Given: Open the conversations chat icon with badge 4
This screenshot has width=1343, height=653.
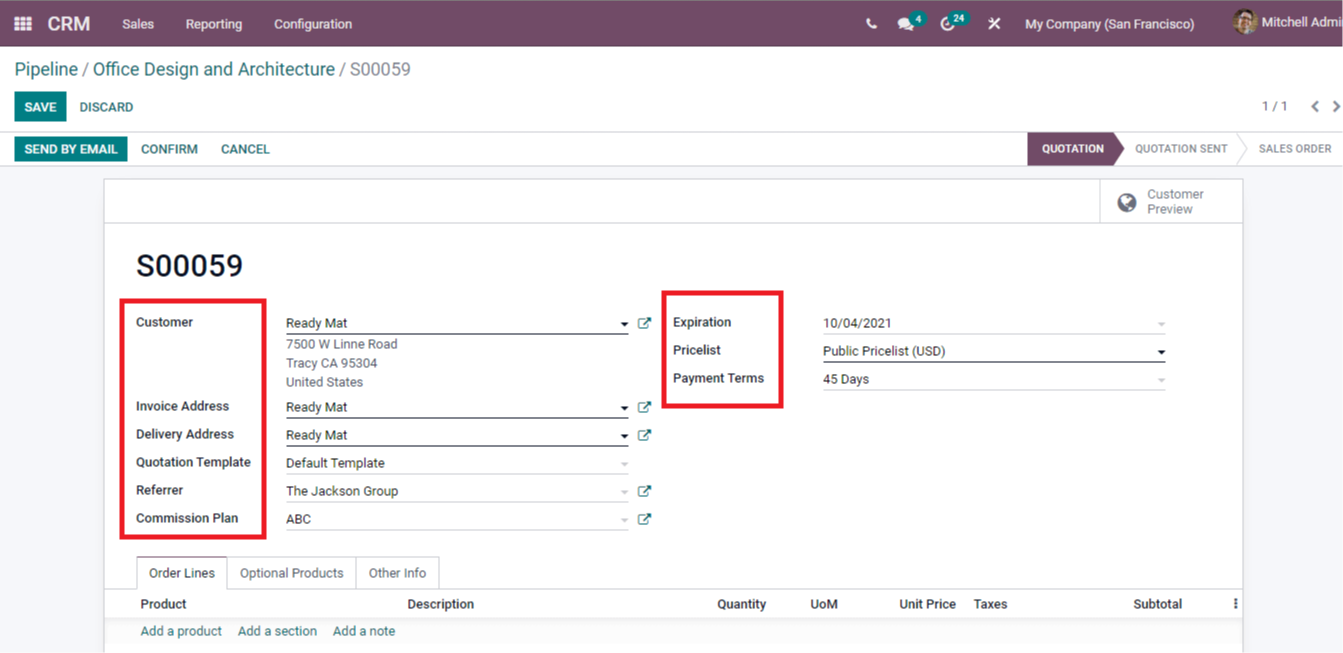Looking at the screenshot, I should point(906,24).
